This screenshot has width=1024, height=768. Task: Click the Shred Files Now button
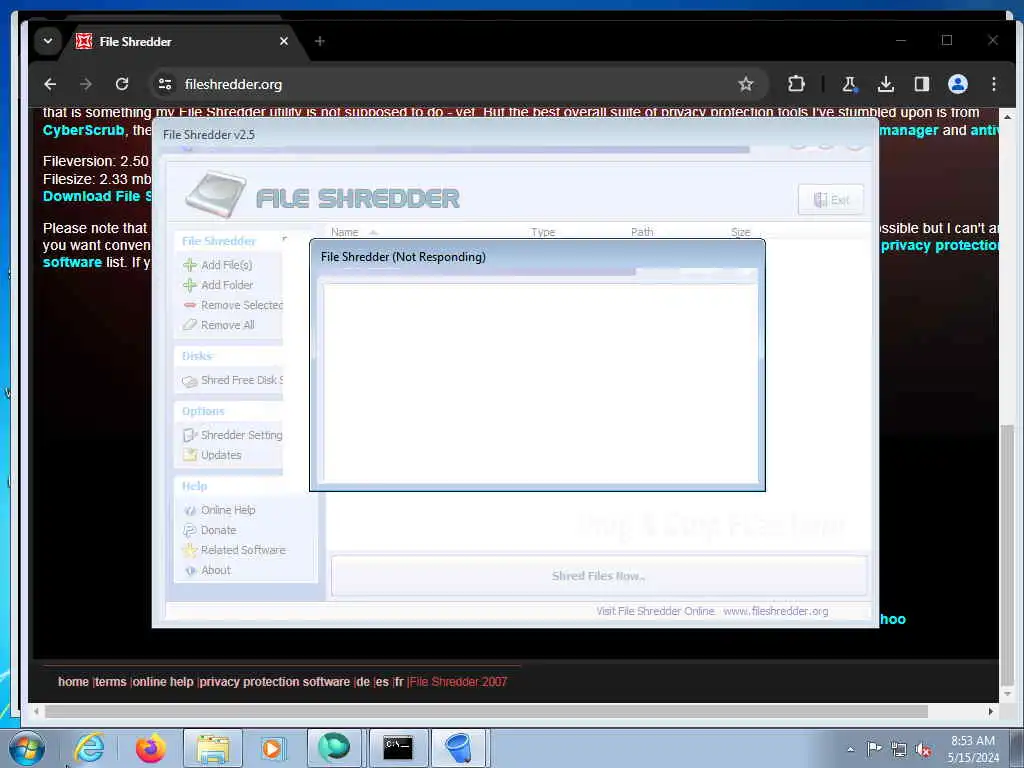click(x=599, y=576)
